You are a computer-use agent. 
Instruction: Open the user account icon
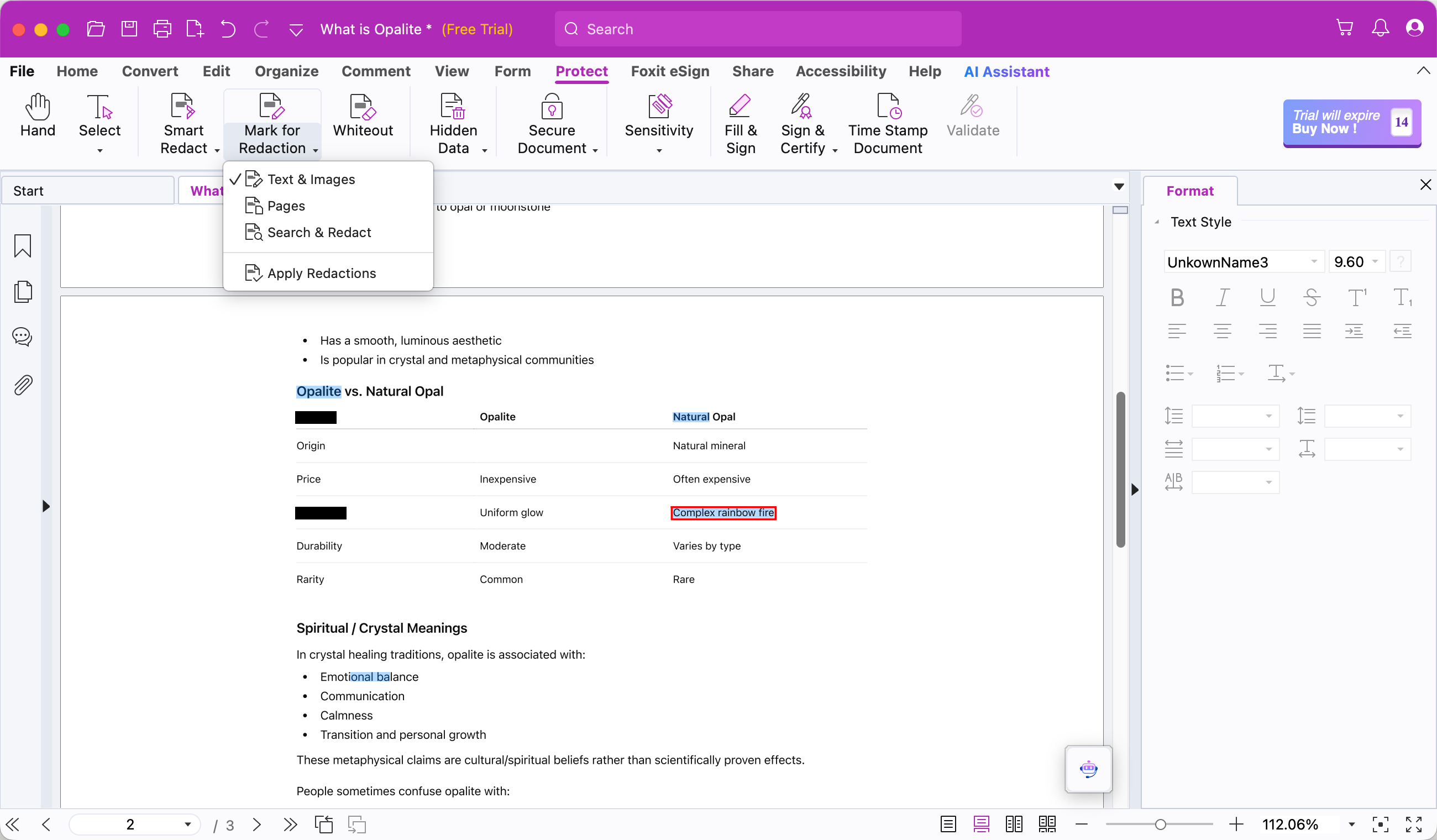tap(1415, 28)
